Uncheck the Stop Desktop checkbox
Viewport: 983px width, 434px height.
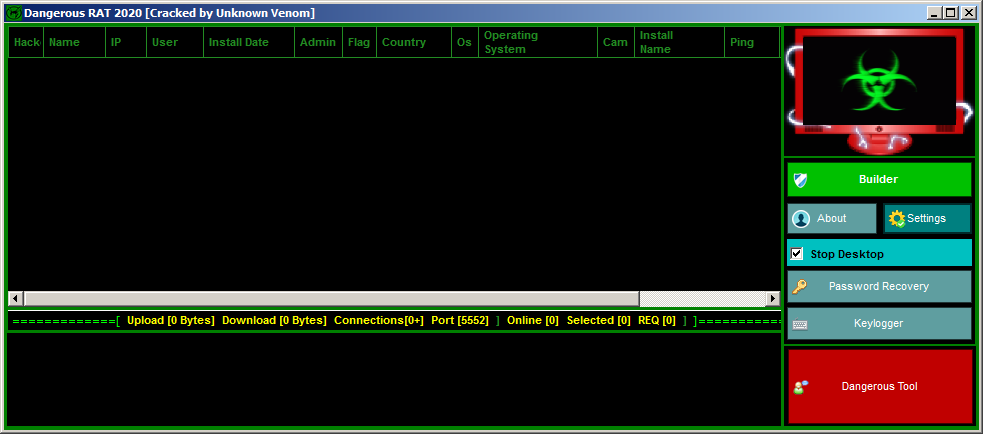click(797, 254)
